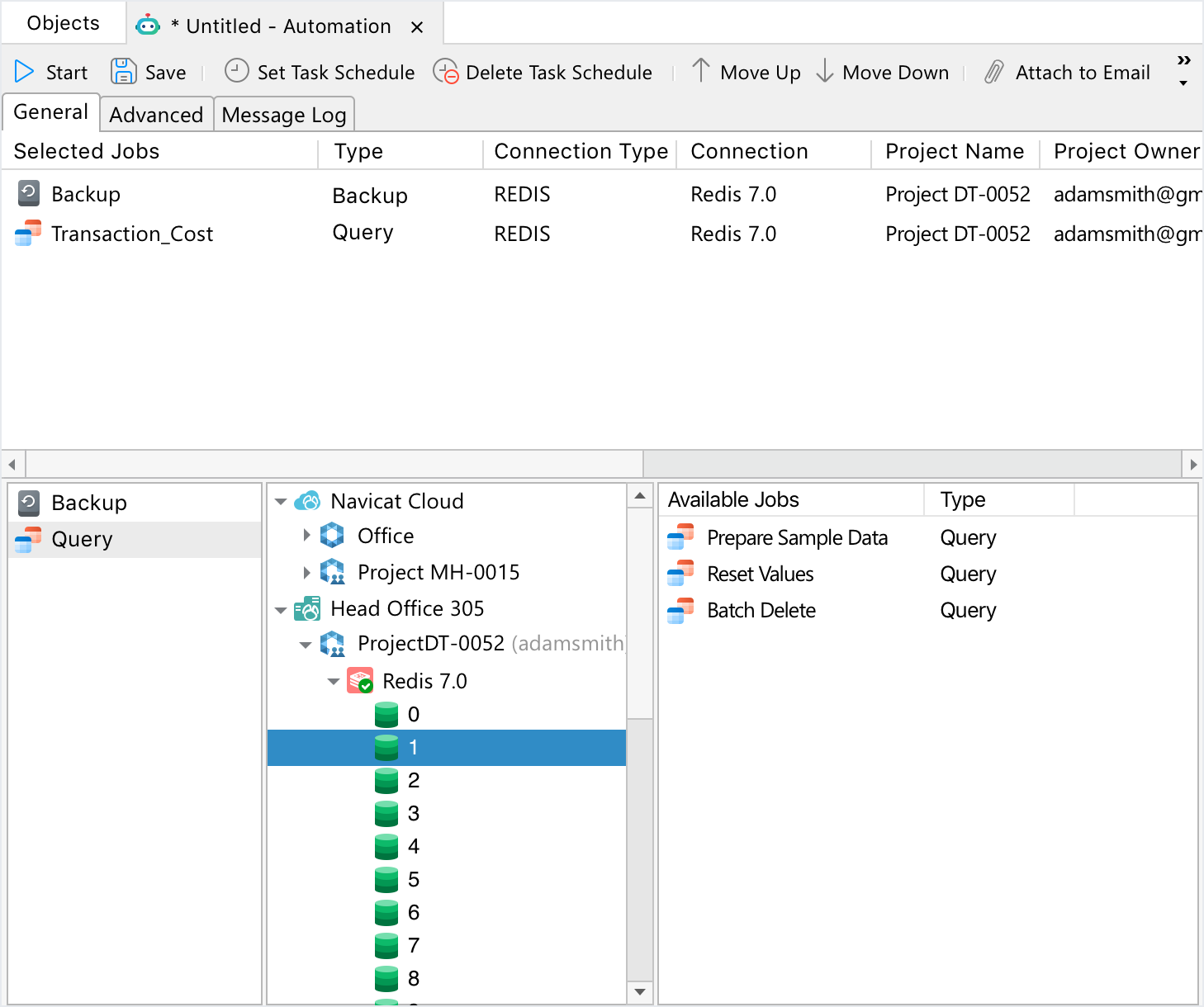
Task: Click the Prepare Sample Data query icon
Action: tap(680, 537)
